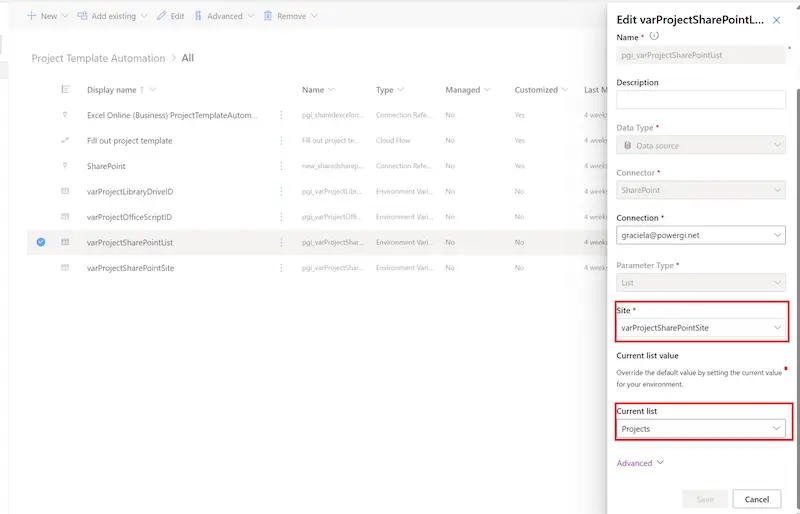Open the Advanced toolbar menu

coord(224,16)
